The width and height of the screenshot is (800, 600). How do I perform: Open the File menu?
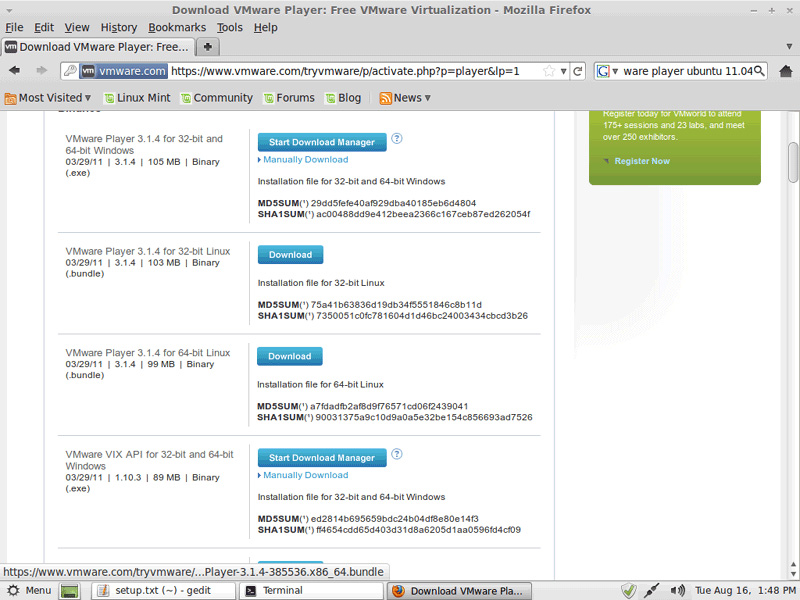14,28
